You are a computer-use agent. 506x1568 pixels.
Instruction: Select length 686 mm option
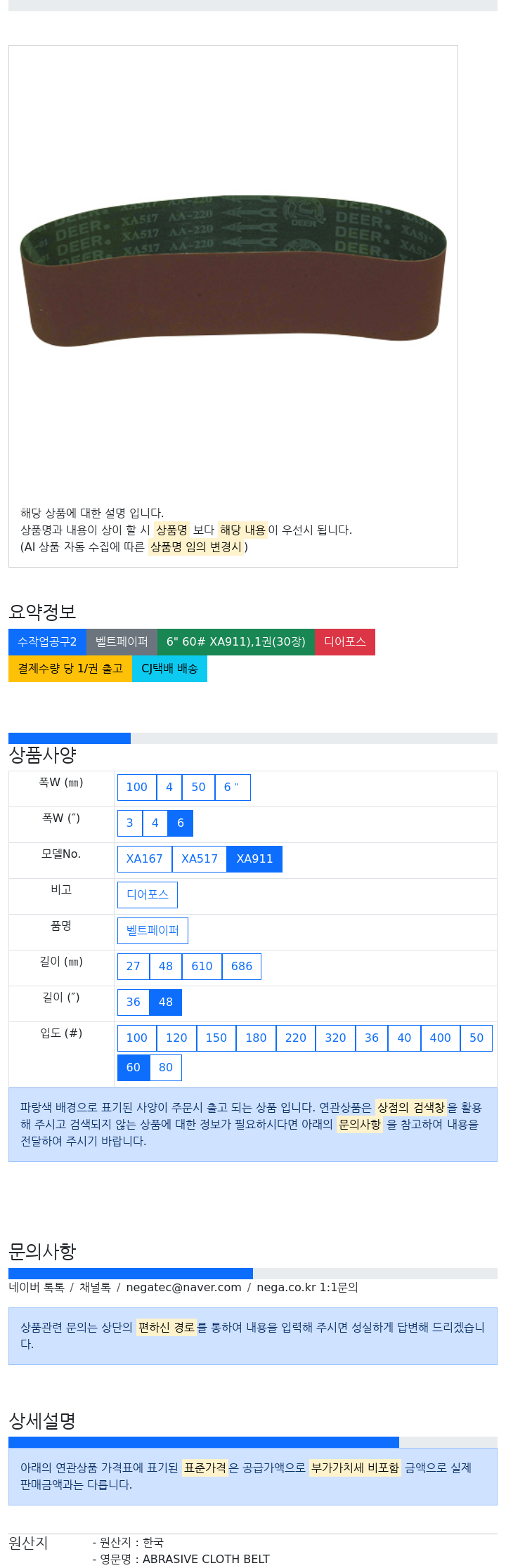[x=242, y=967]
